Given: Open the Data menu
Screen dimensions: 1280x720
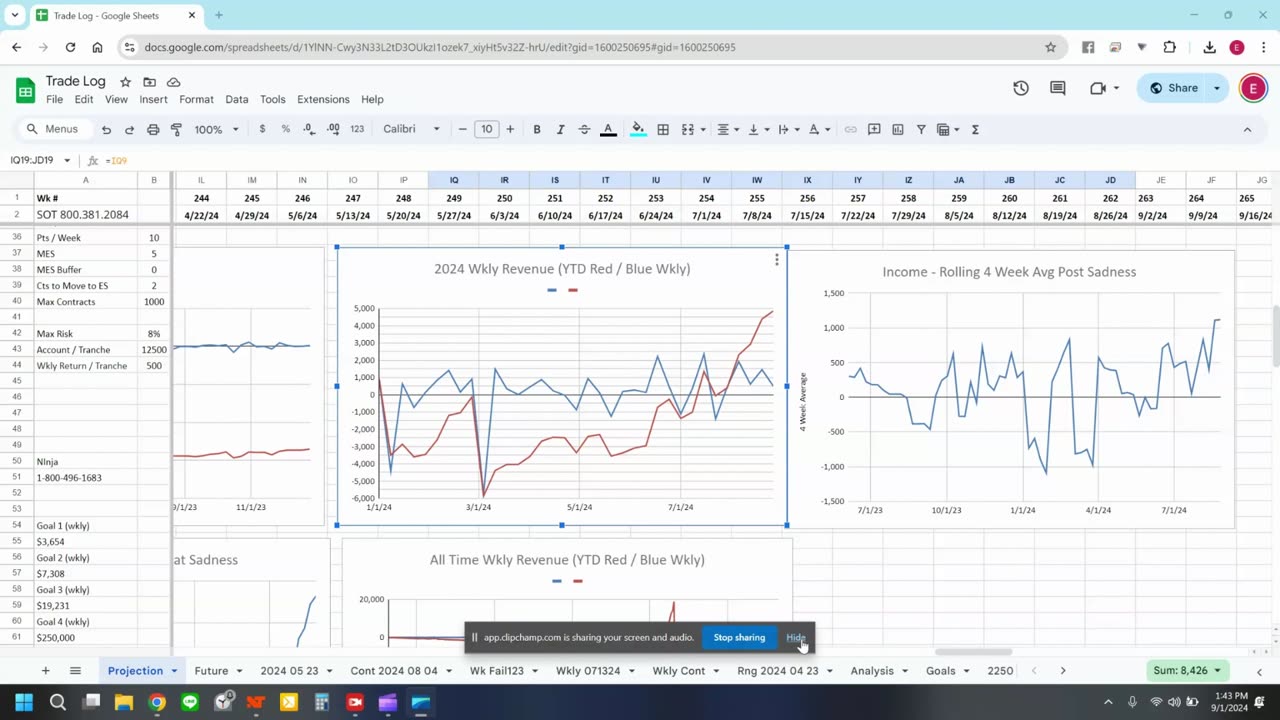Looking at the screenshot, I should pos(237,99).
